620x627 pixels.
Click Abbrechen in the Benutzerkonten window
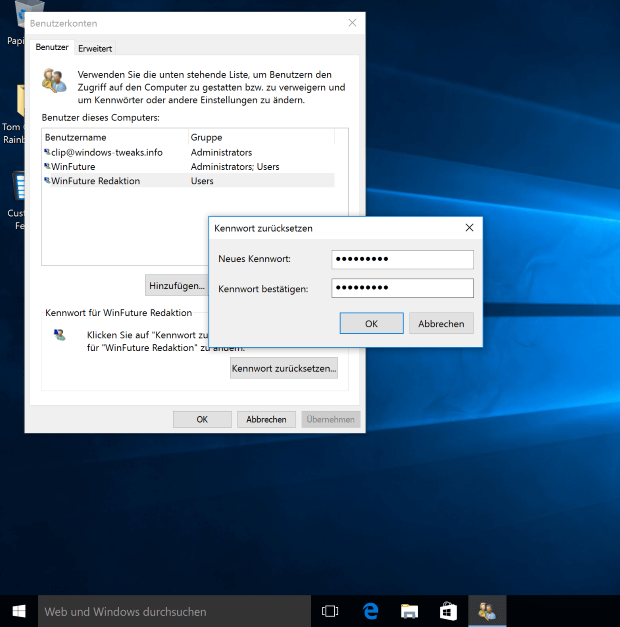[266, 419]
